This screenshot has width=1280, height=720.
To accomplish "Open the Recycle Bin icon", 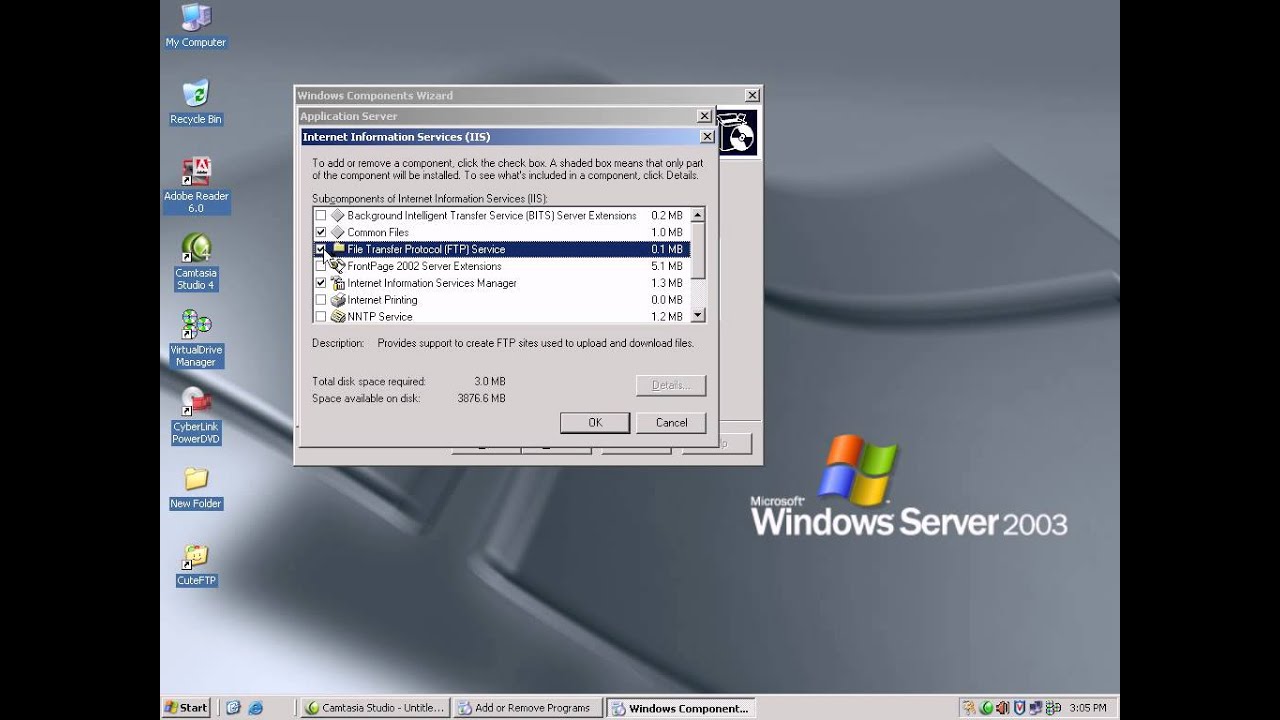I will pos(196,102).
